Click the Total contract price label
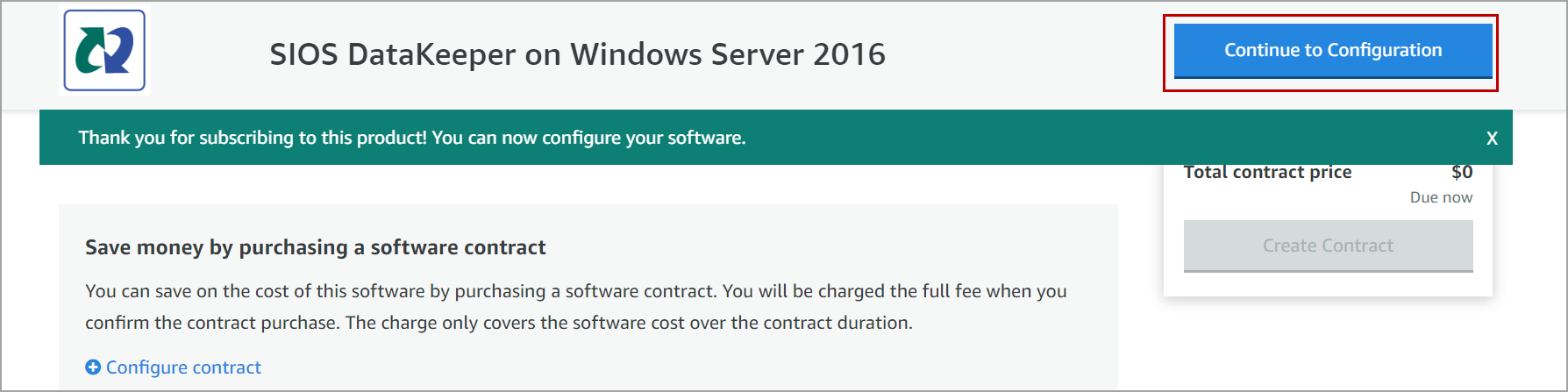Image resolution: width=1568 pixels, height=392 pixels. click(x=1267, y=173)
